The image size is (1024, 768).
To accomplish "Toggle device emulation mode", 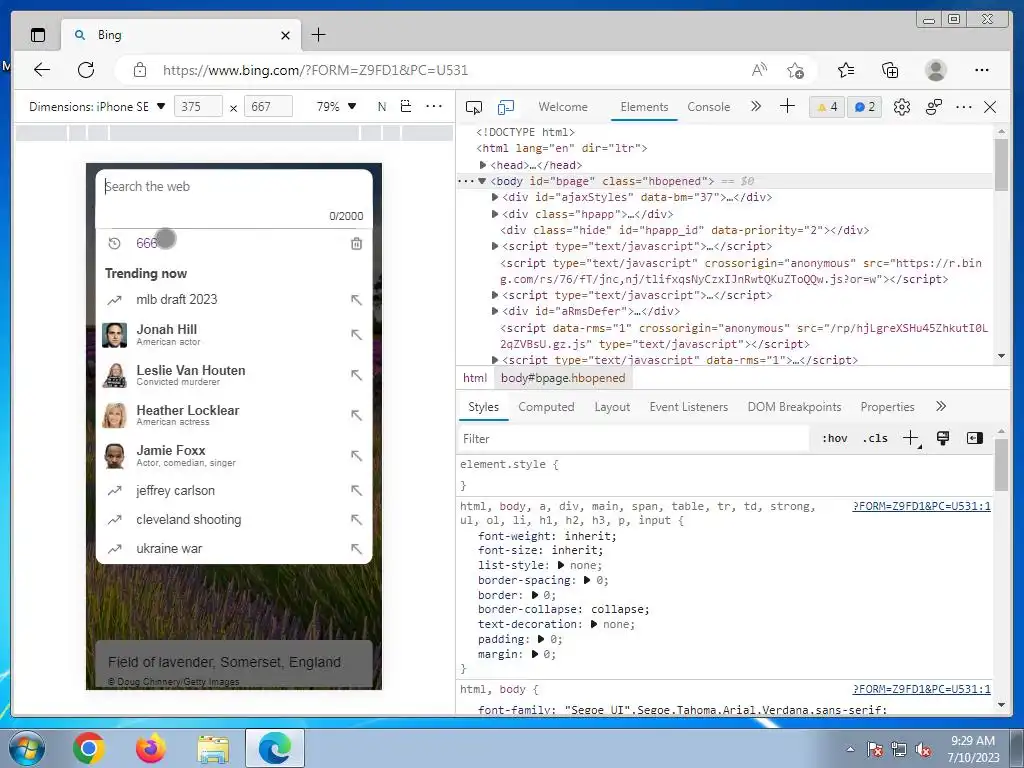I will 506,107.
